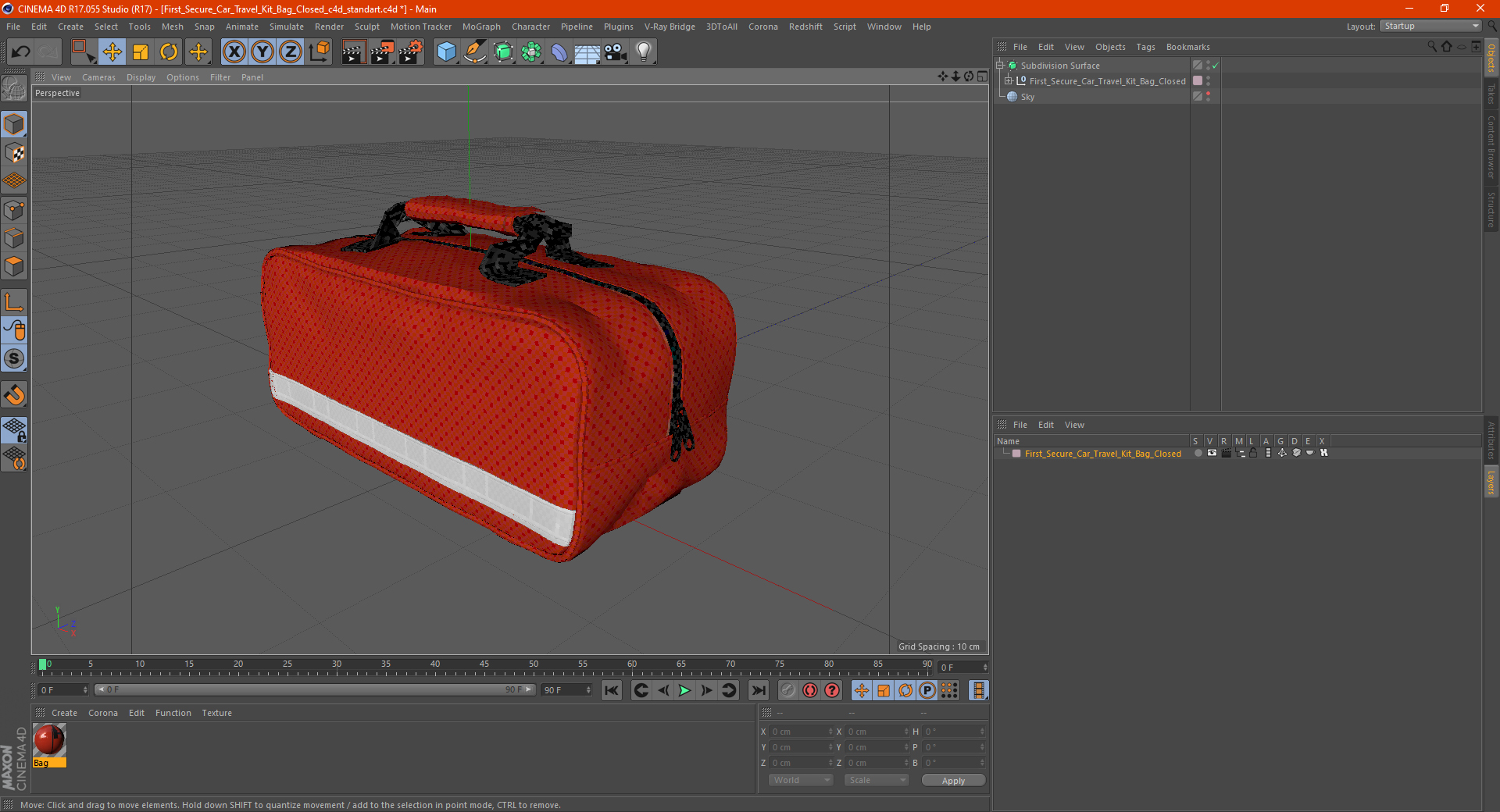Switch to the Layers side tab
Viewport: 1500px width, 812px height.
click(x=1491, y=482)
